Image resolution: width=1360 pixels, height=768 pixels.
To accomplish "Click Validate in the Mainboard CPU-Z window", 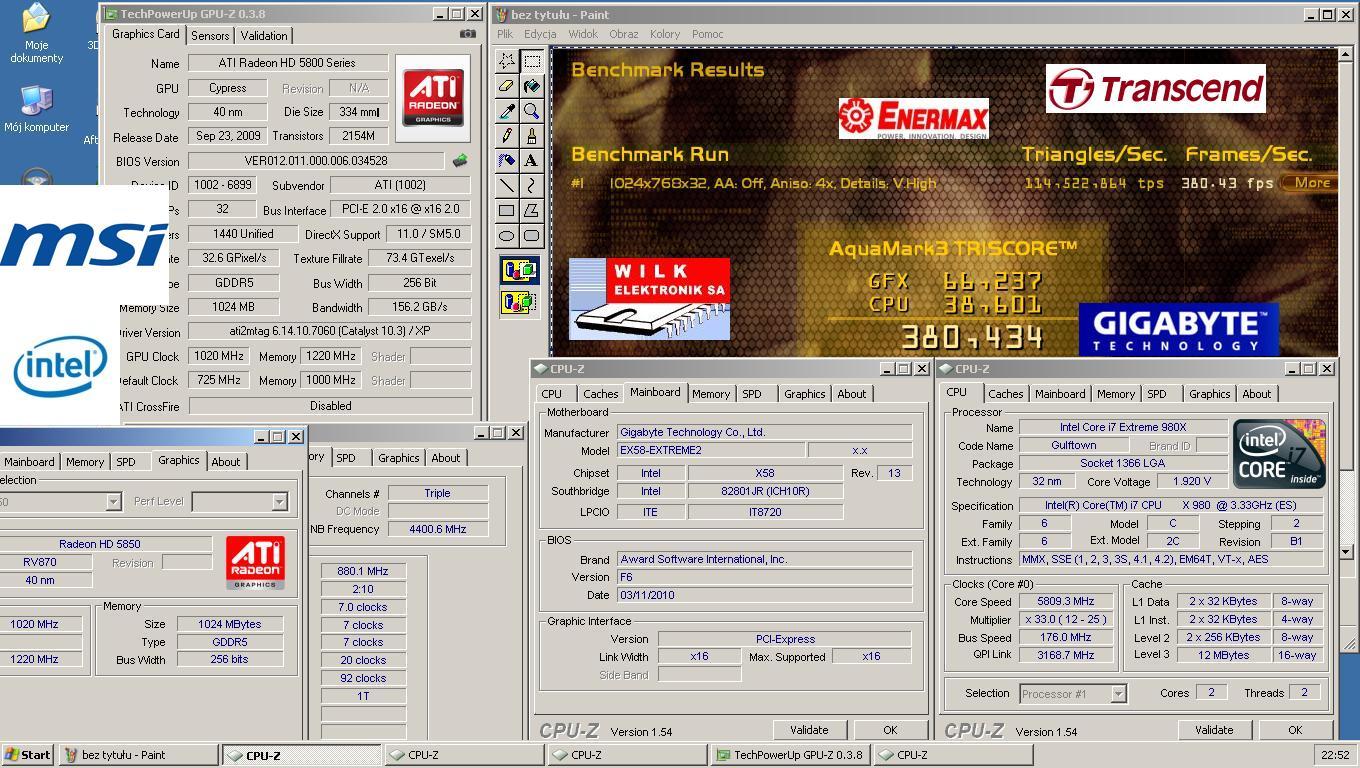I will tap(809, 730).
